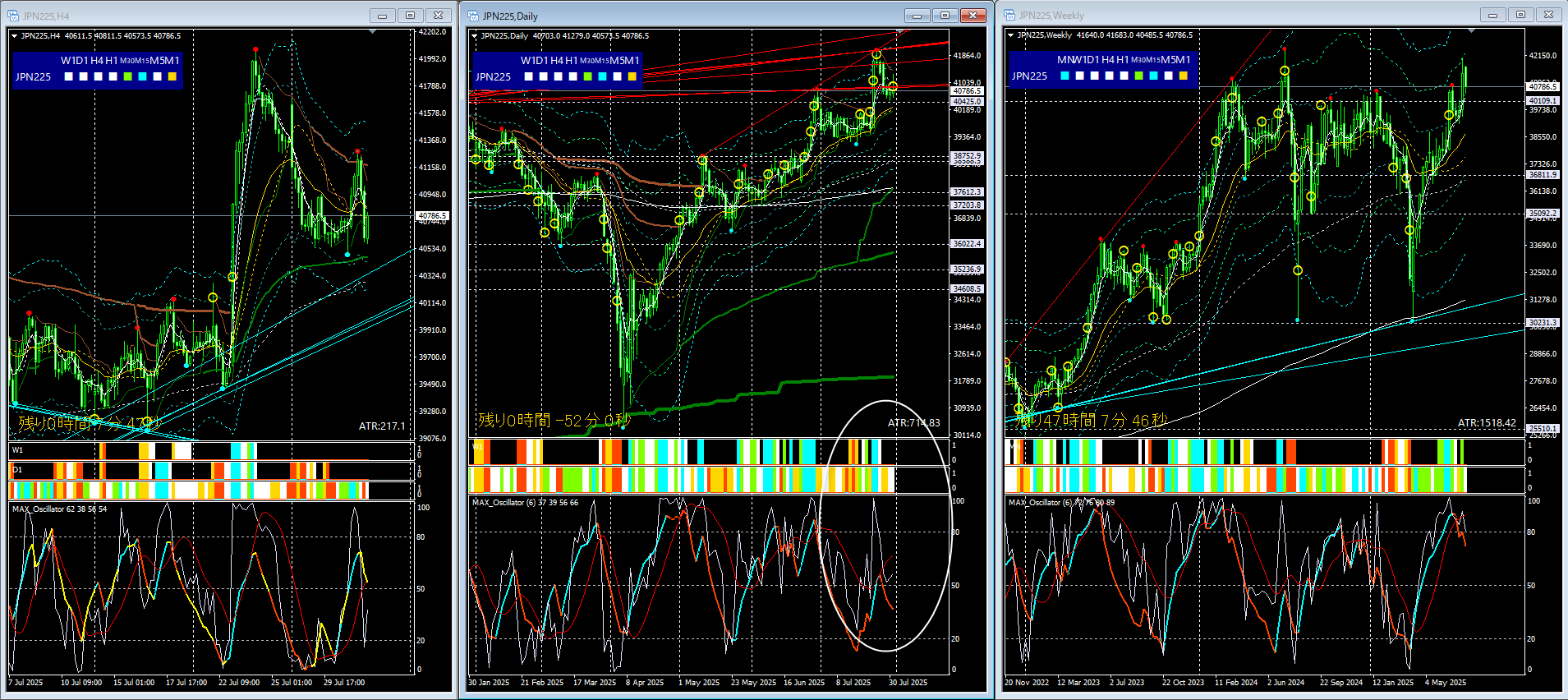Click the yellow M1 square in the H4 window

pyautogui.click(x=172, y=76)
